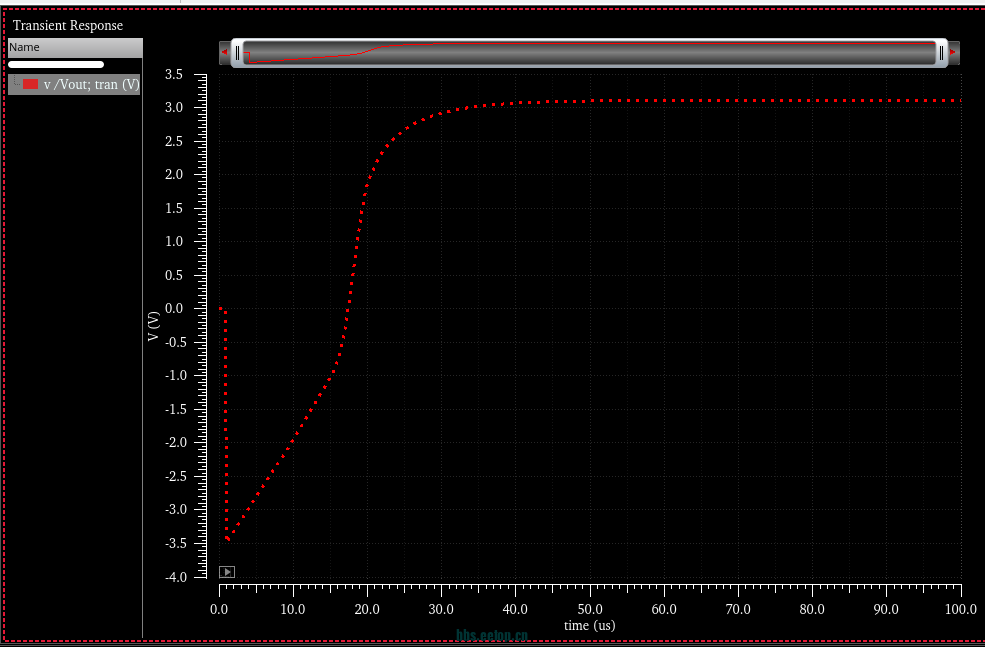Click the white bar under Name header
The image size is (985, 647).
56,64
